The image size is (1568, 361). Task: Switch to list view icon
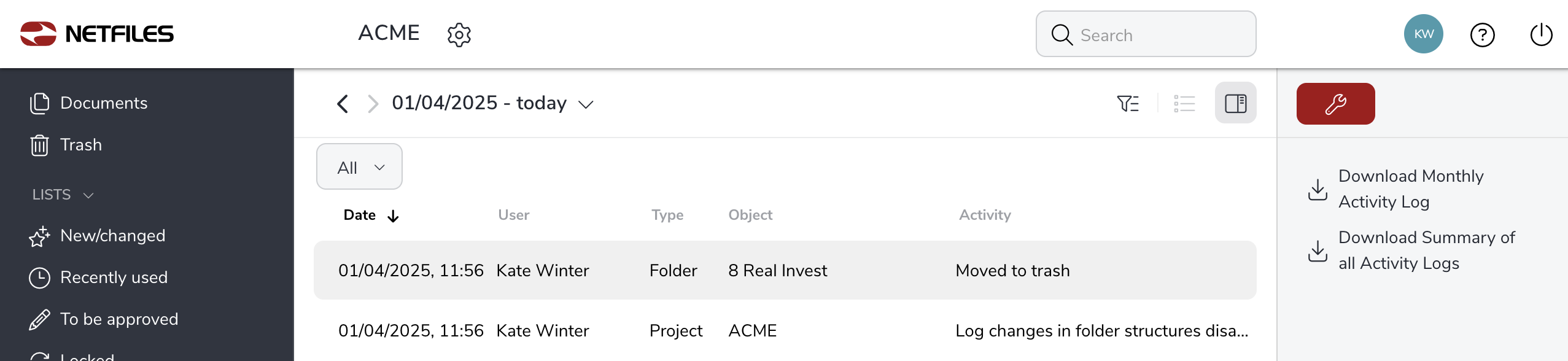click(1184, 103)
